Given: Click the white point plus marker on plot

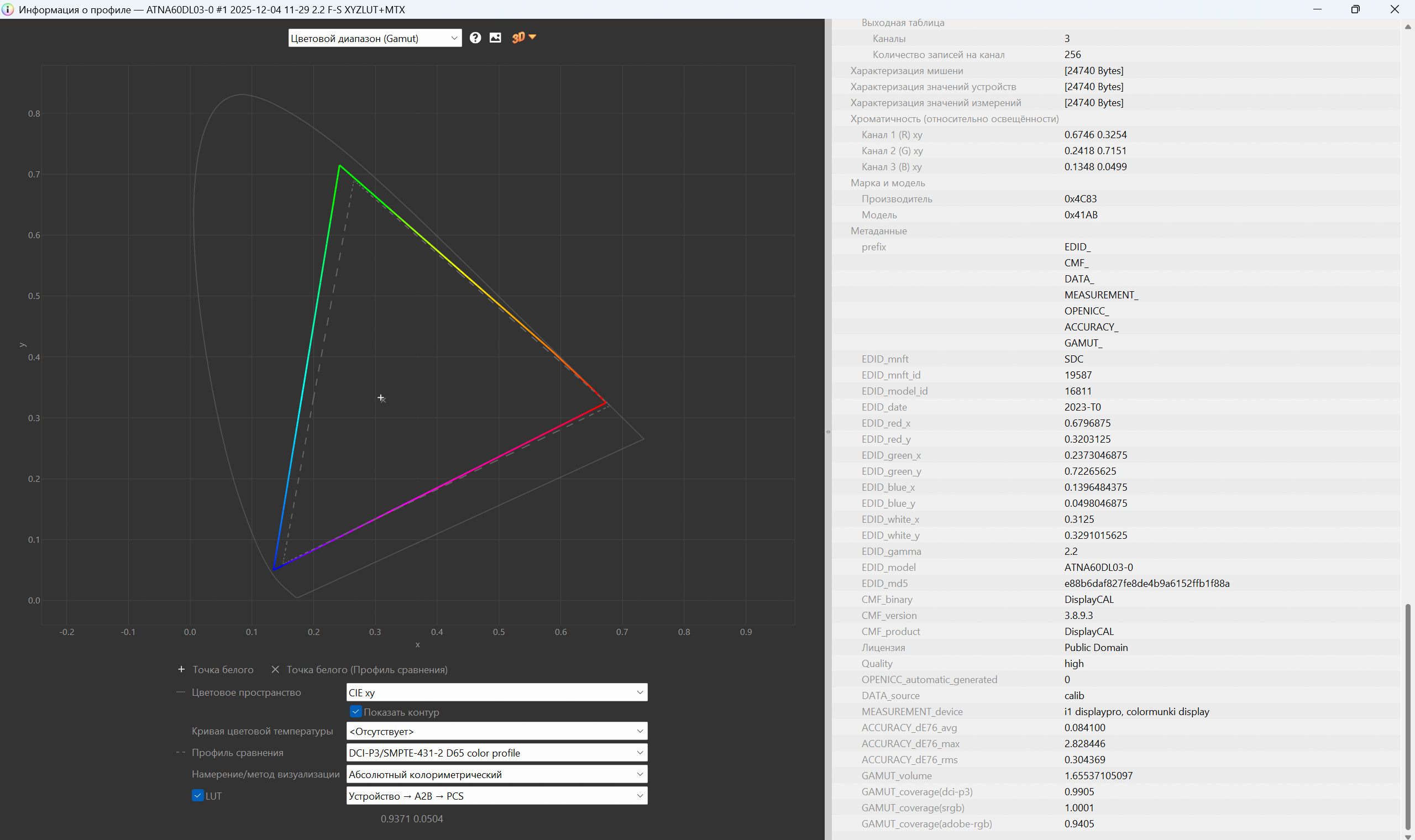Looking at the screenshot, I should 380,398.
